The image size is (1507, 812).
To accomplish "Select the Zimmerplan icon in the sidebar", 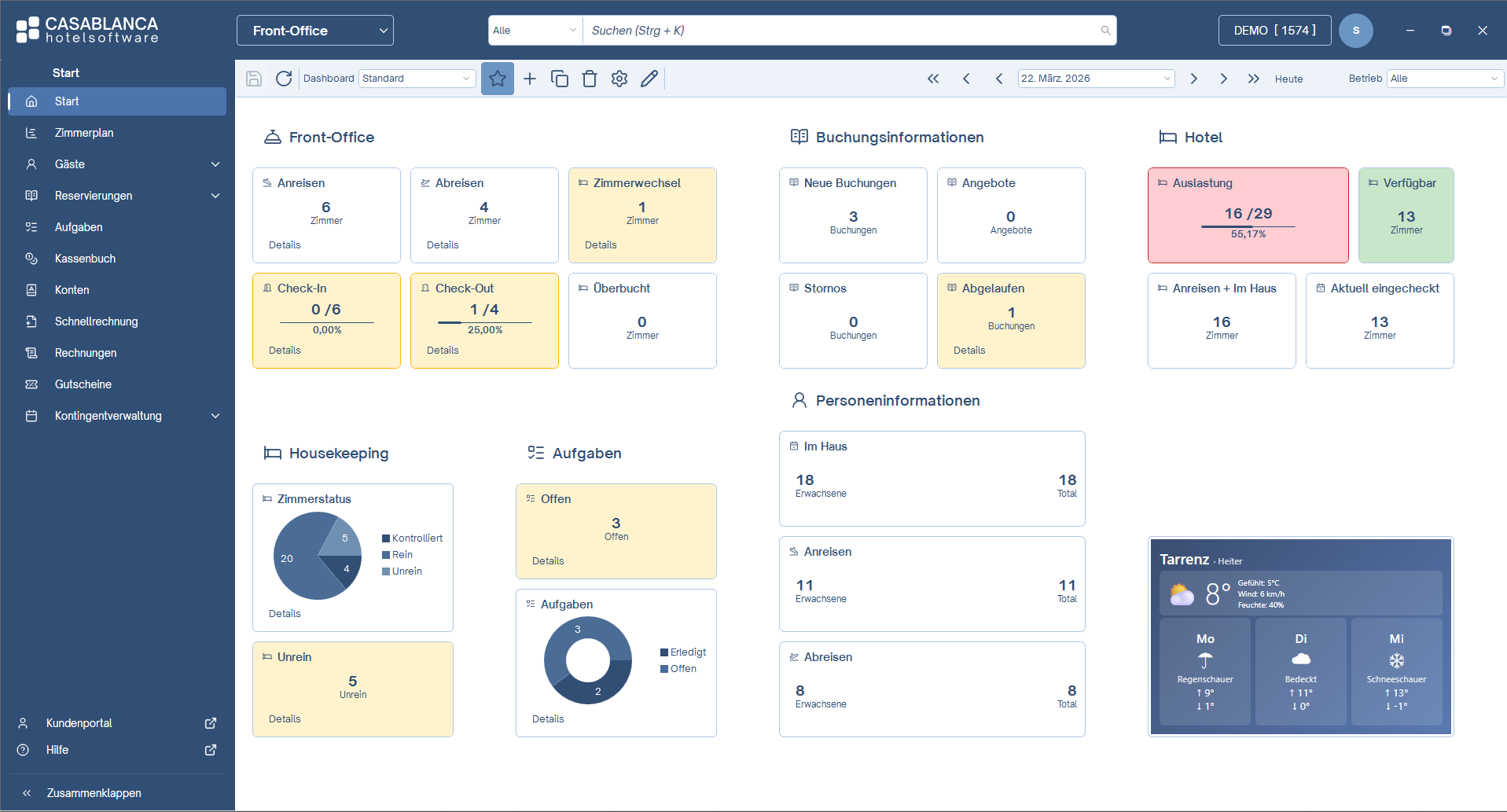I will click(x=31, y=132).
